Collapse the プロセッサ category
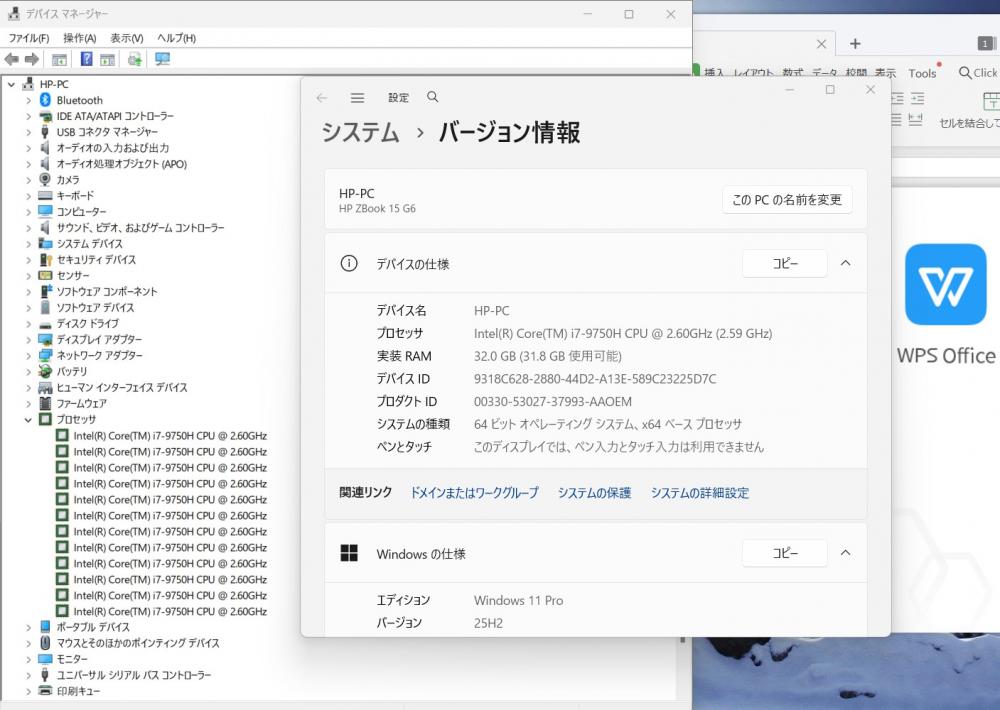Image resolution: width=1000 pixels, height=710 pixels. (x=28, y=419)
